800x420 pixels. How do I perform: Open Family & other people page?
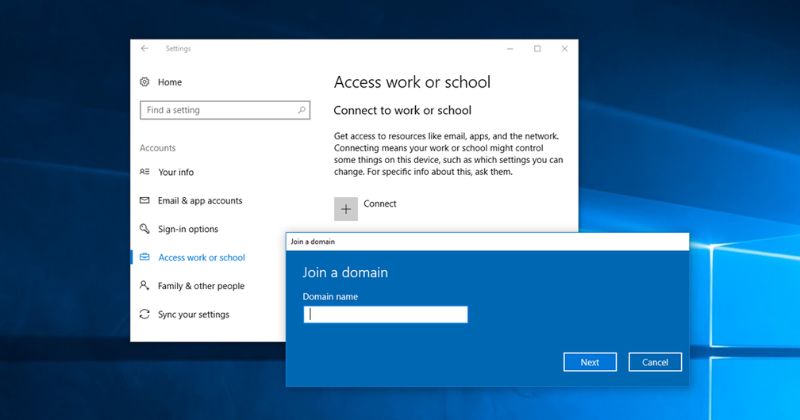(x=201, y=286)
